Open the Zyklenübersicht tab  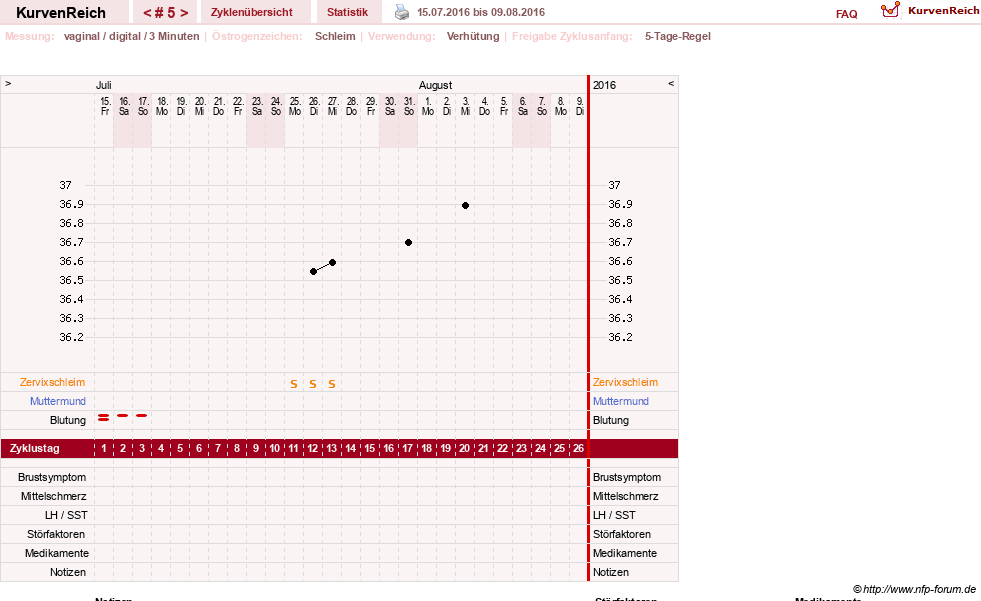252,13
